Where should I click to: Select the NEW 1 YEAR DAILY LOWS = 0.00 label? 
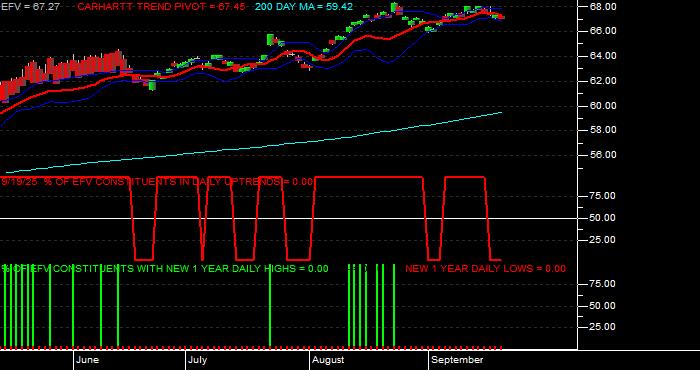485,269
